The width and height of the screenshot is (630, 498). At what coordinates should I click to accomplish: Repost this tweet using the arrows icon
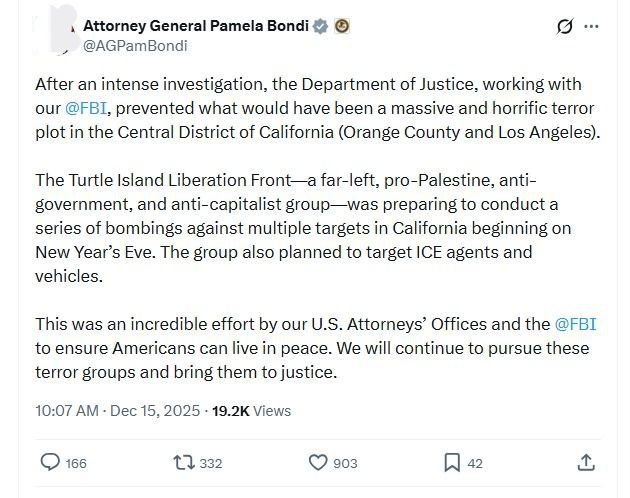[x=183, y=462]
